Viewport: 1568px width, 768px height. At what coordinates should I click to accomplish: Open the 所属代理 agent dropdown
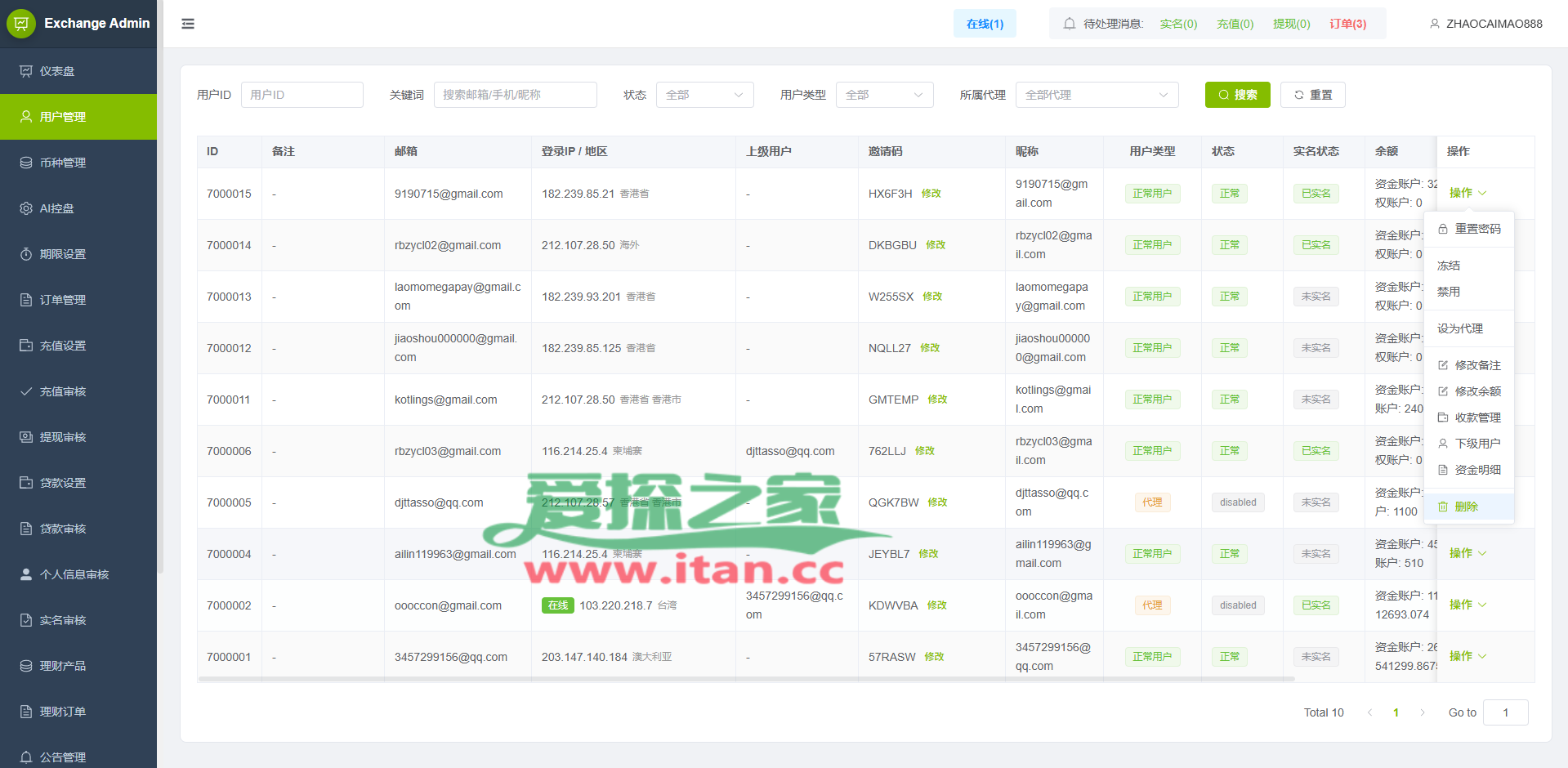click(x=1097, y=95)
